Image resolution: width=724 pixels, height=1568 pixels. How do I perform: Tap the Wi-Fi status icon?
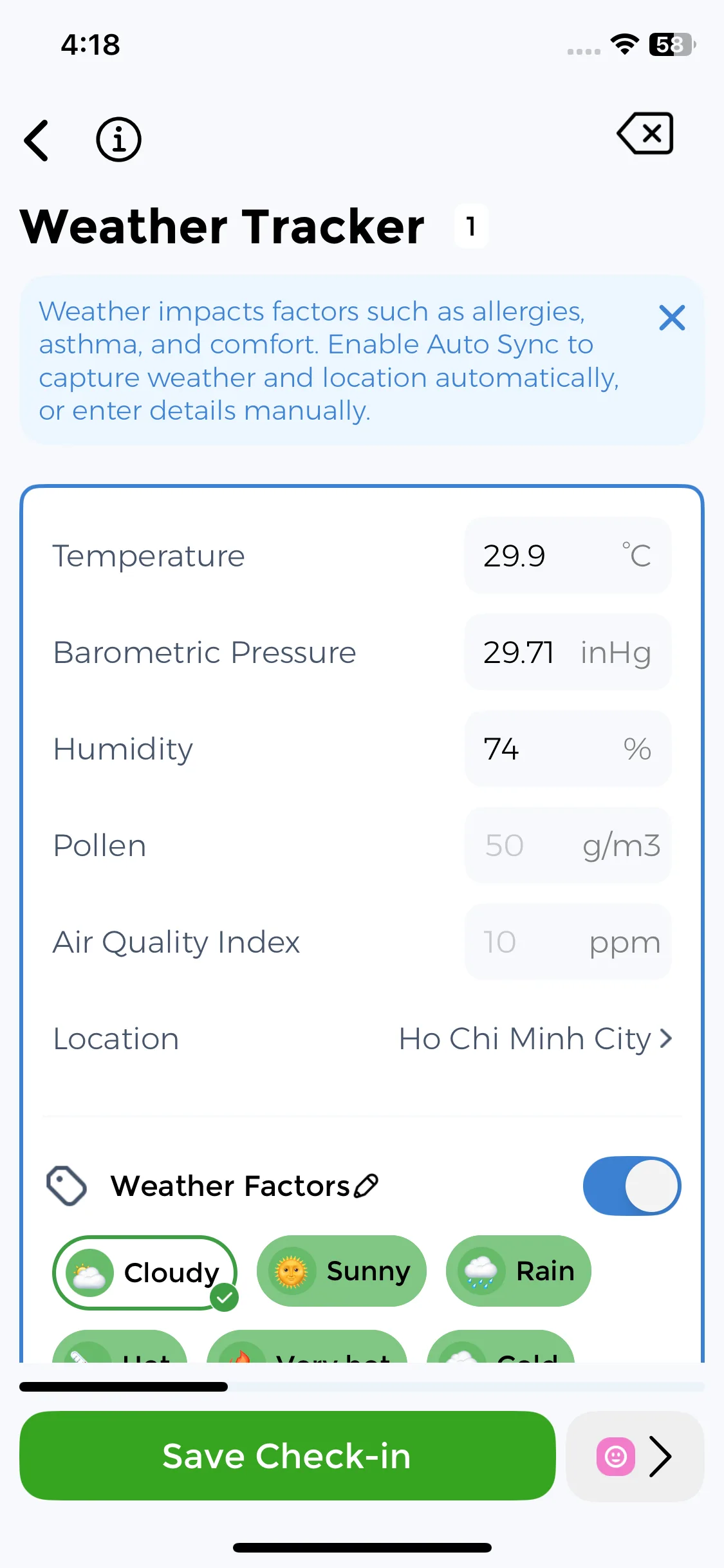point(624,44)
